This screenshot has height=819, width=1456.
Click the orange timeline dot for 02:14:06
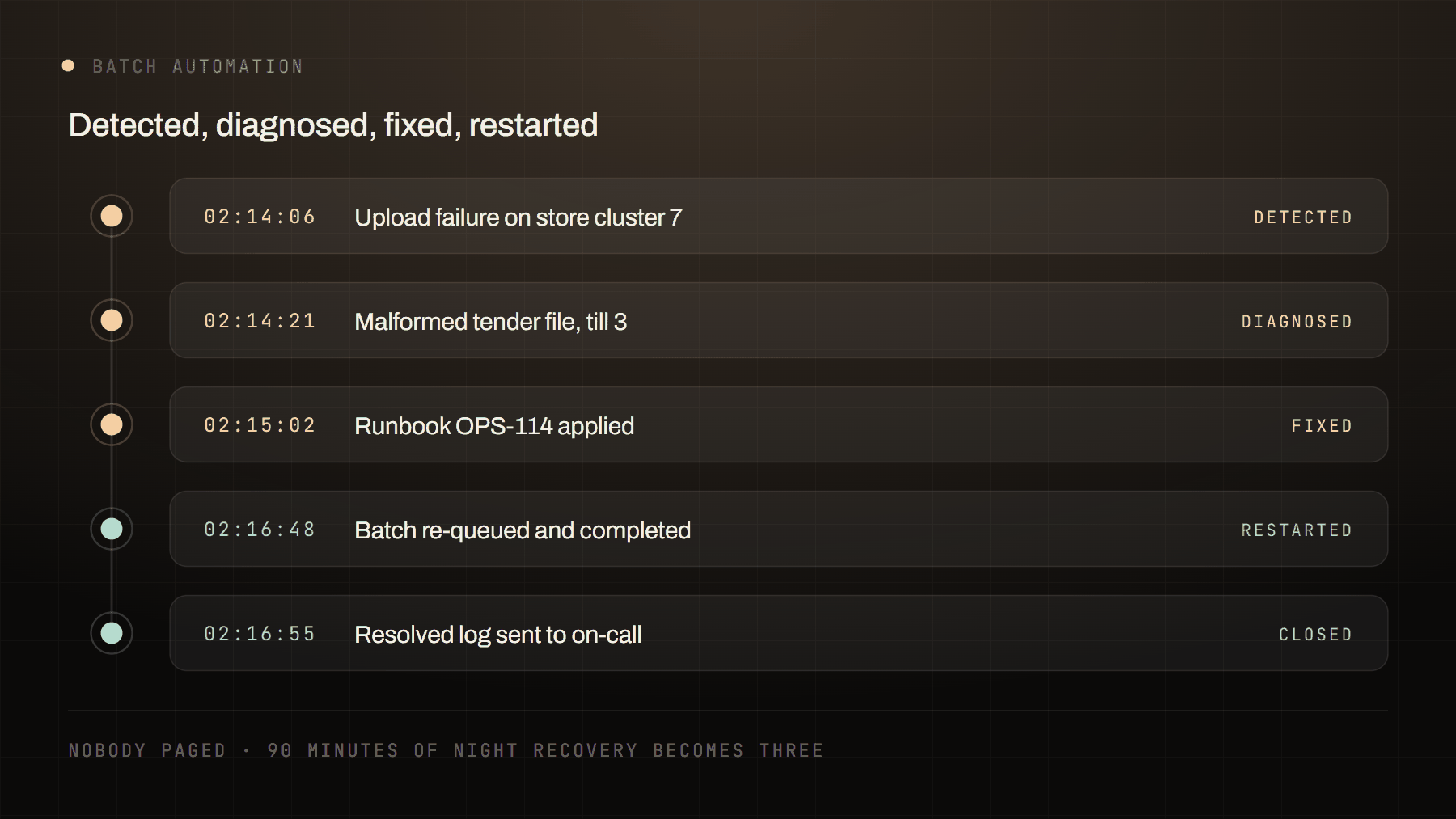[112, 216]
